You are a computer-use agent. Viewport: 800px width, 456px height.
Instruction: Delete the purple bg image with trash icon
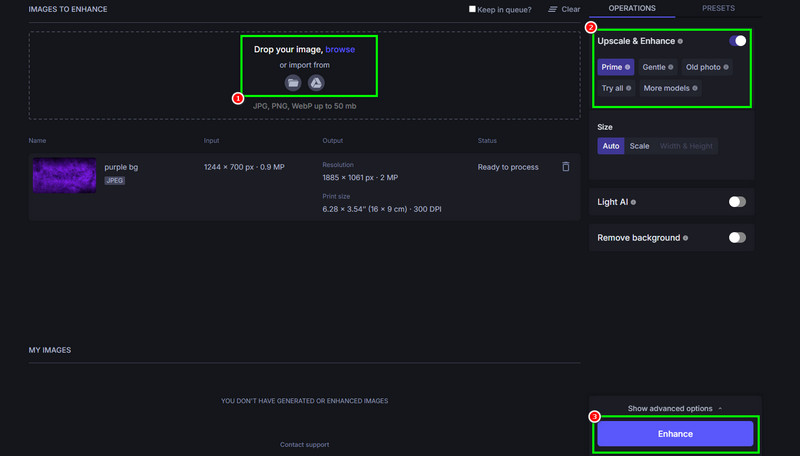coord(566,167)
